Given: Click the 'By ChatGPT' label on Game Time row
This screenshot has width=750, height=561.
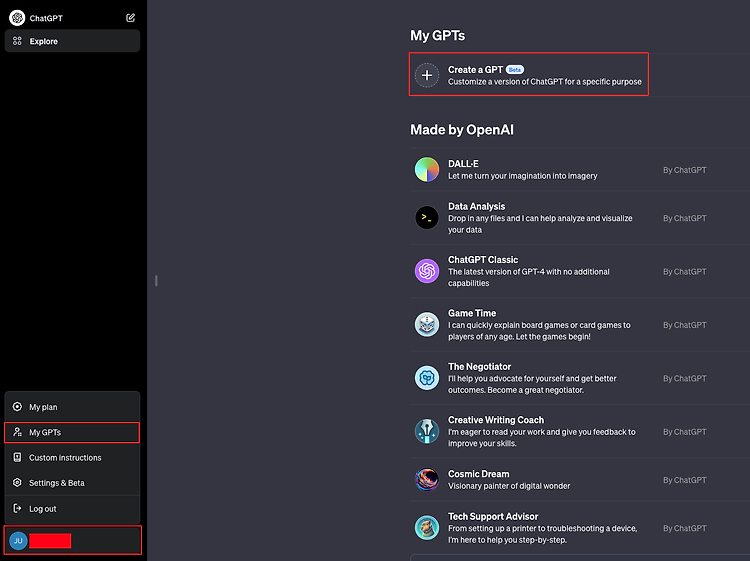Looking at the screenshot, I should (684, 325).
